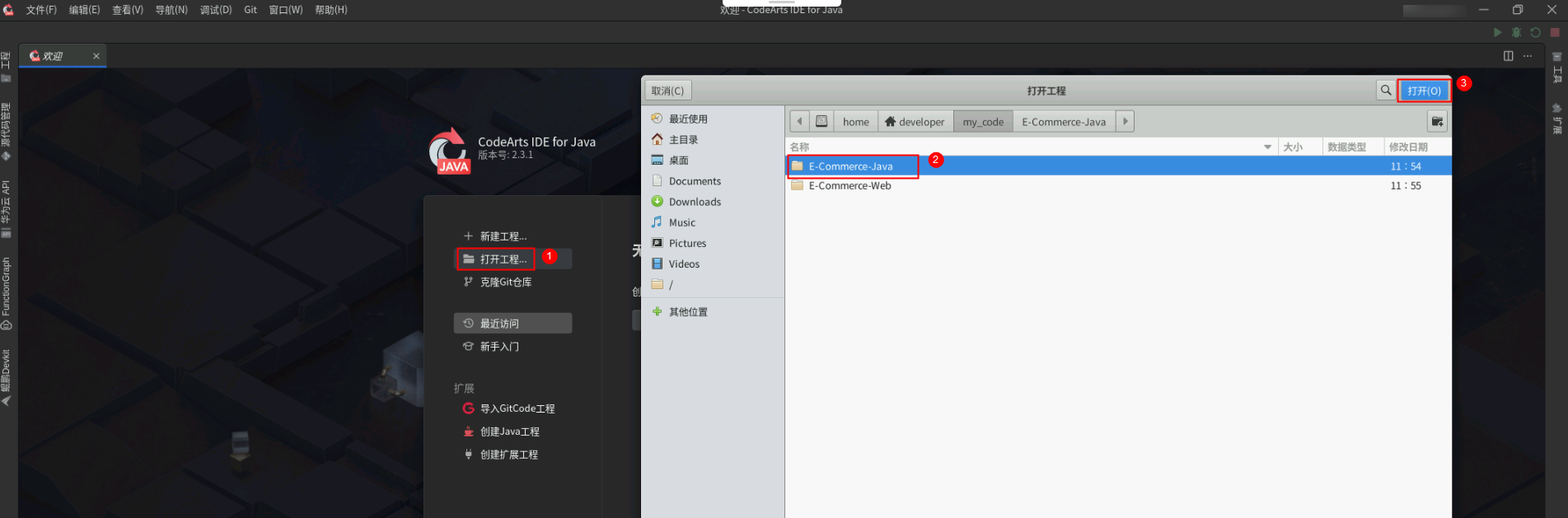The image size is (1568, 518).
Task: Open the 查看(V) menu
Action: click(x=128, y=10)
